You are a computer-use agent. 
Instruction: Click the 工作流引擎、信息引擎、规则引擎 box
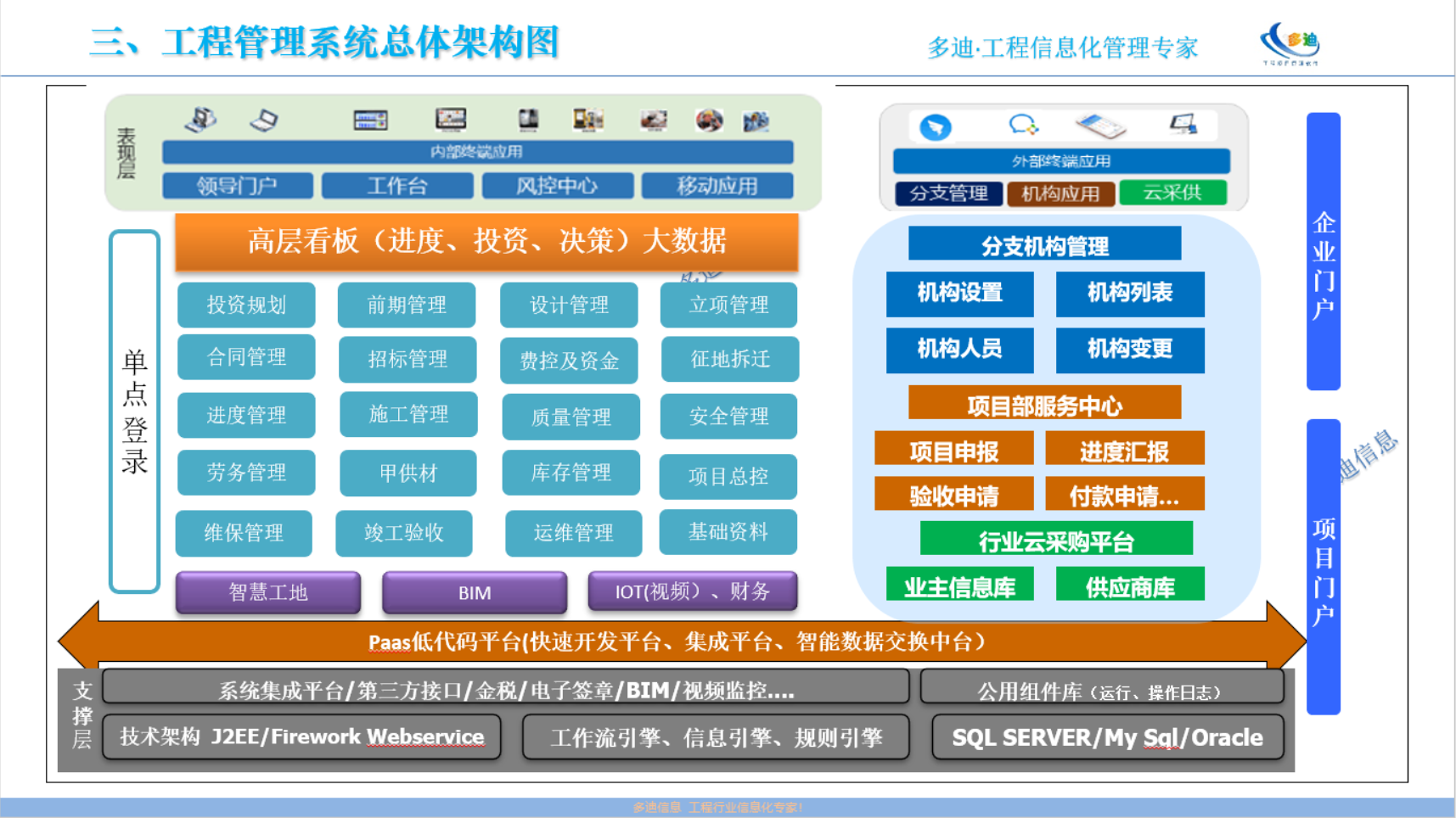[716, 737]
